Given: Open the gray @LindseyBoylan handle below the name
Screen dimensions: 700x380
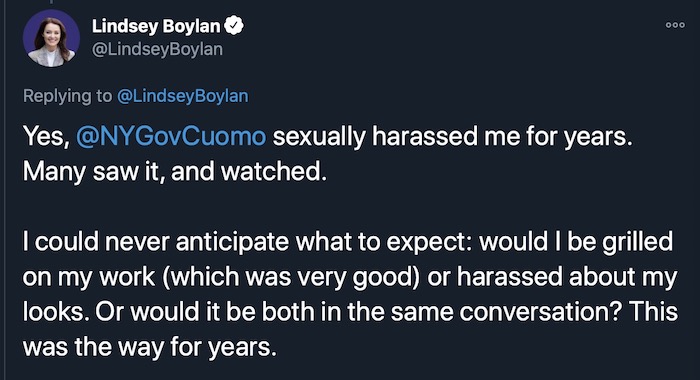Looking at the screenshot, I should click(157, 49).
